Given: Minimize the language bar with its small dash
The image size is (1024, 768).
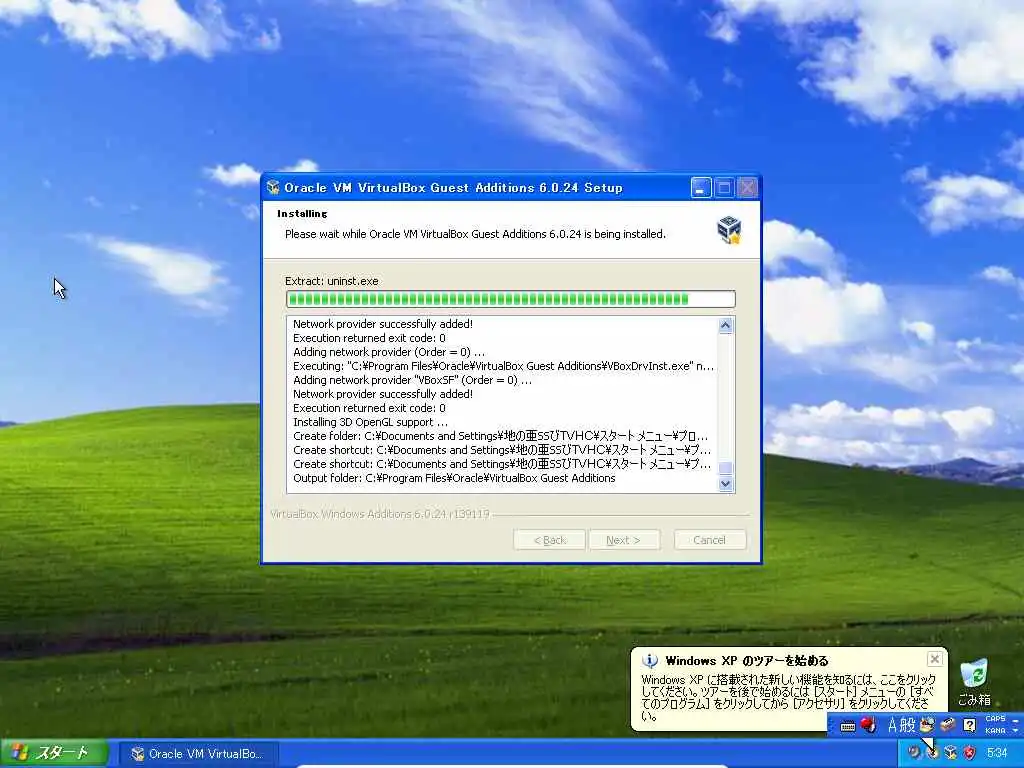Looking at the screenshot, I should (1016, 719).
